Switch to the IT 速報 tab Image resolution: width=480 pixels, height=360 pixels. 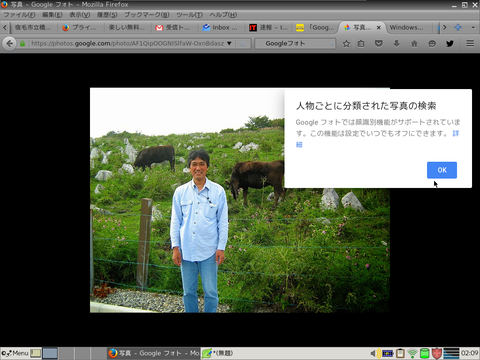click(x=268, y=27)
